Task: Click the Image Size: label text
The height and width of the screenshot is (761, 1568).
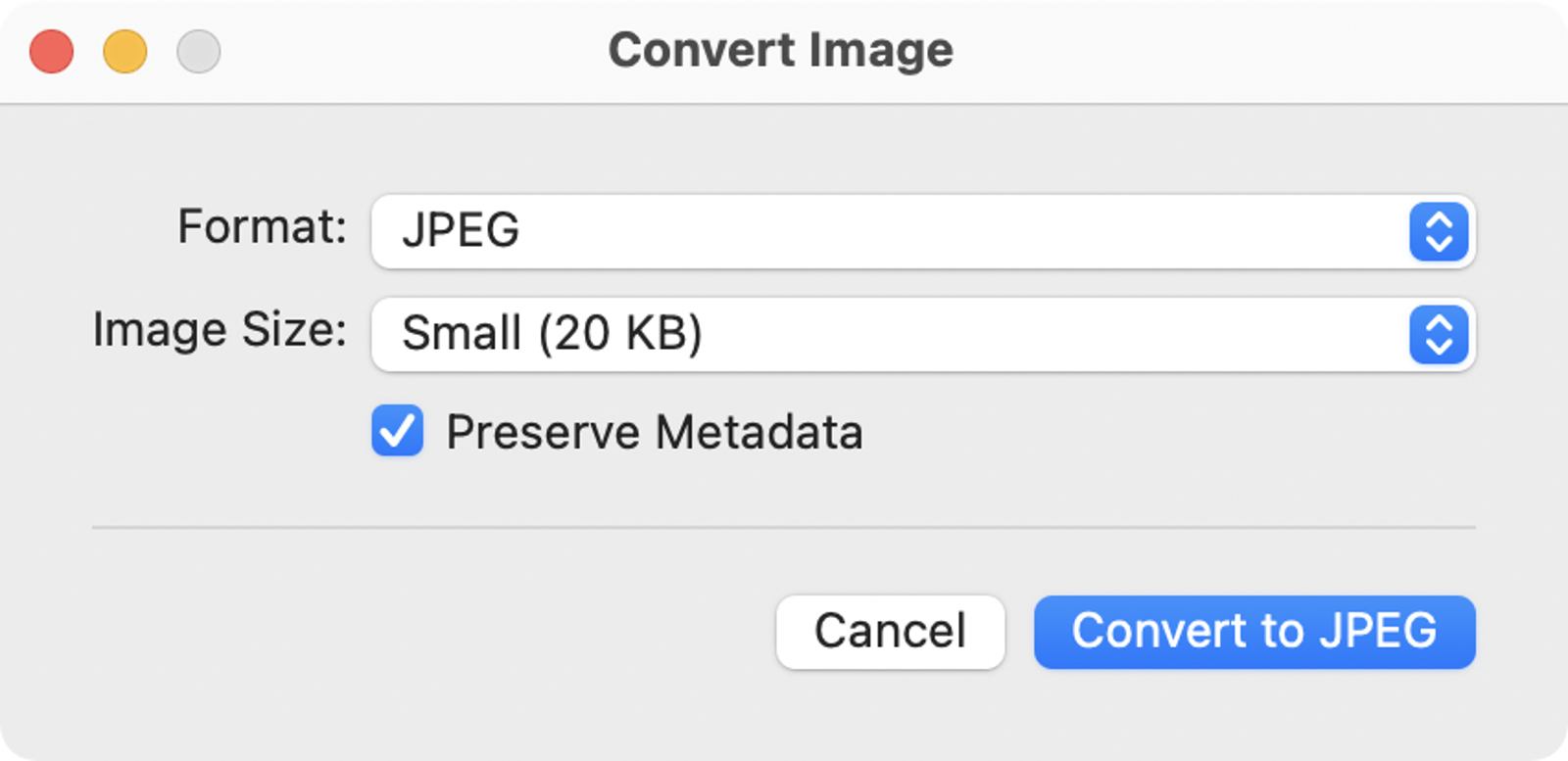Action: coord(220,330)
